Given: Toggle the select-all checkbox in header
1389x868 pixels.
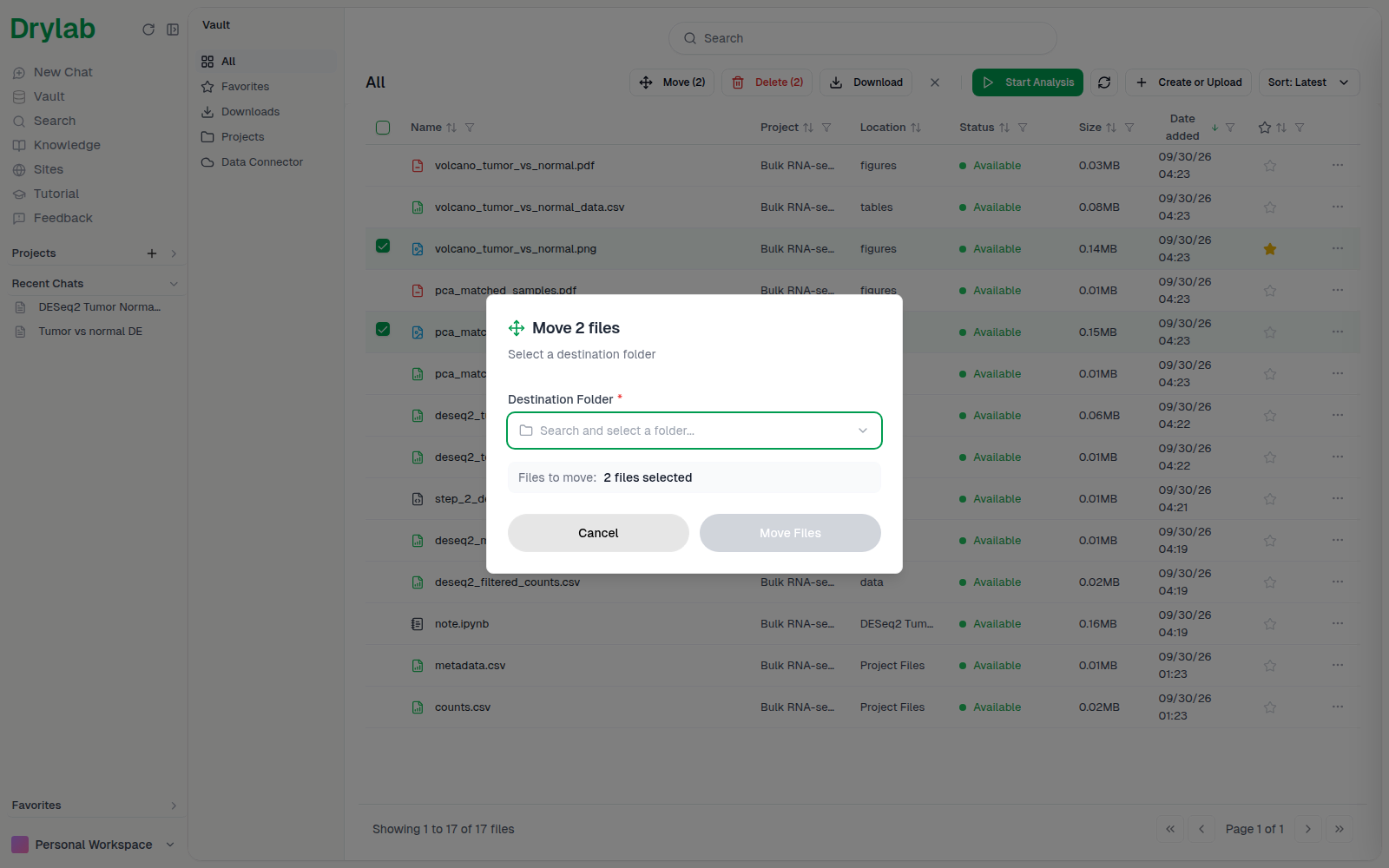Looking at the screenshot, I should coord(383,128).
